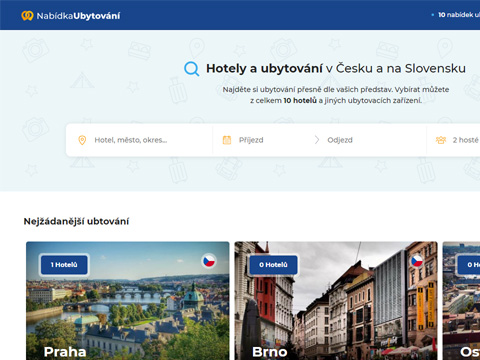Click the Czech flag on Brno card
Viewport: 480px width, 360px height.
tap(417, 261)
